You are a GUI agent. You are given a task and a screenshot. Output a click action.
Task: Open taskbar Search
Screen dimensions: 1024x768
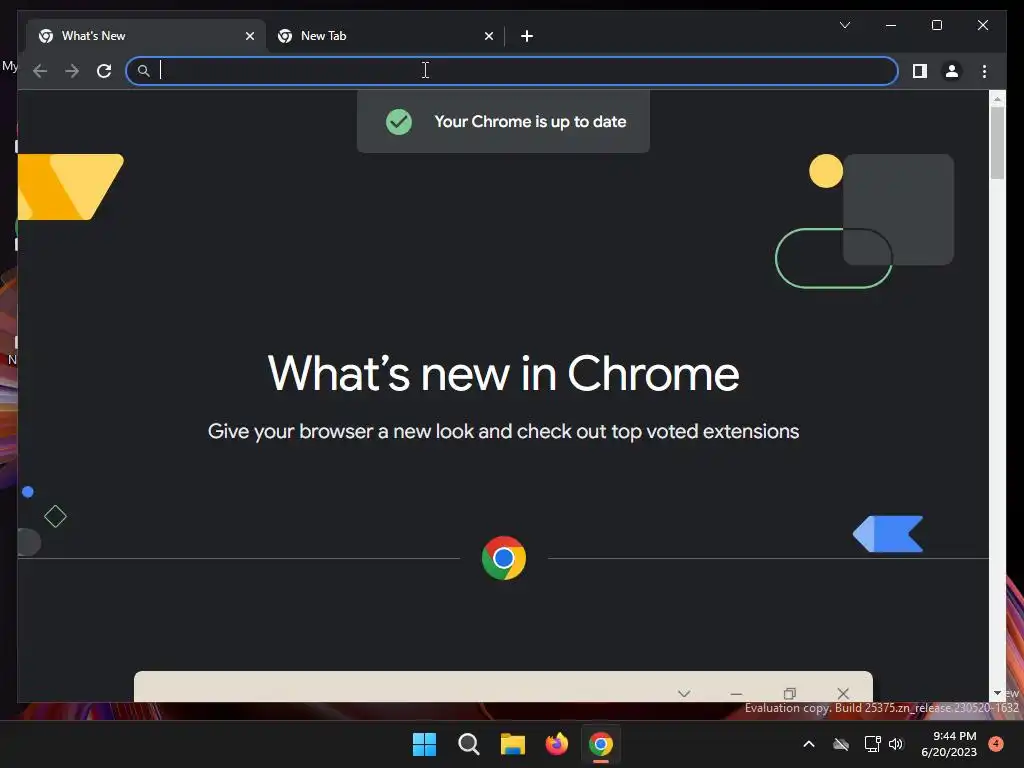468,744
